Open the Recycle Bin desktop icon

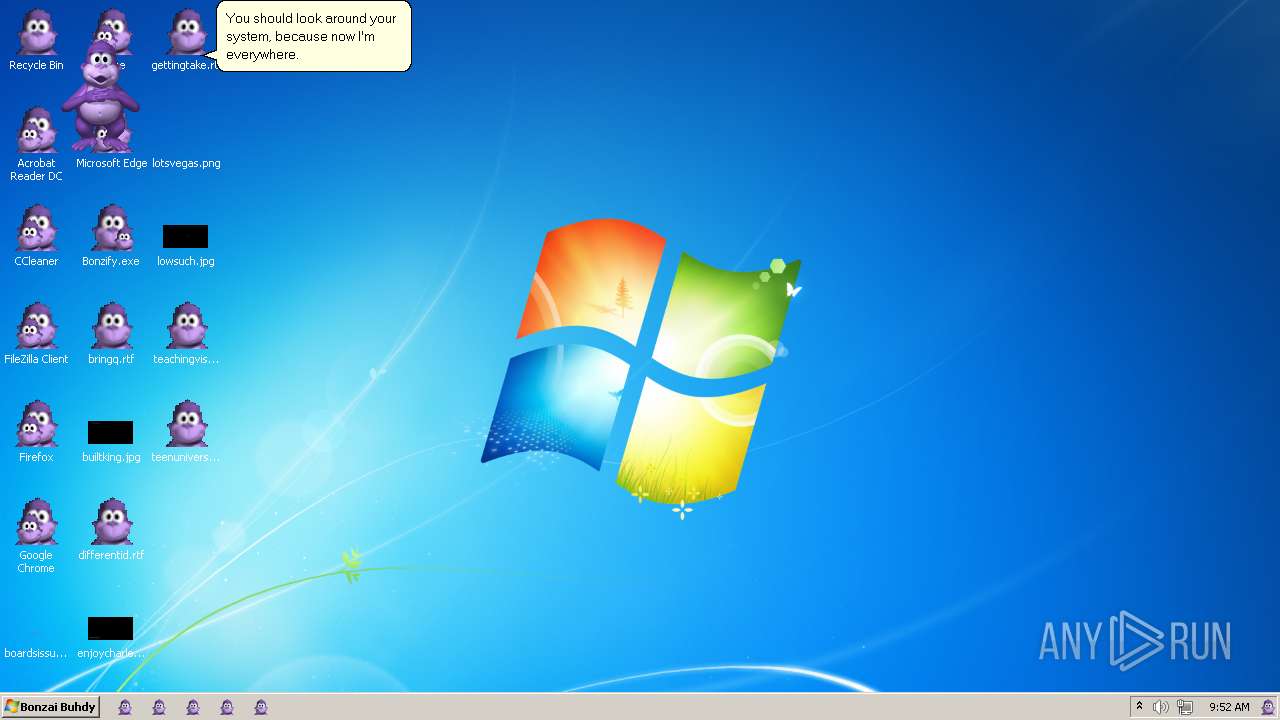point(36,40)
